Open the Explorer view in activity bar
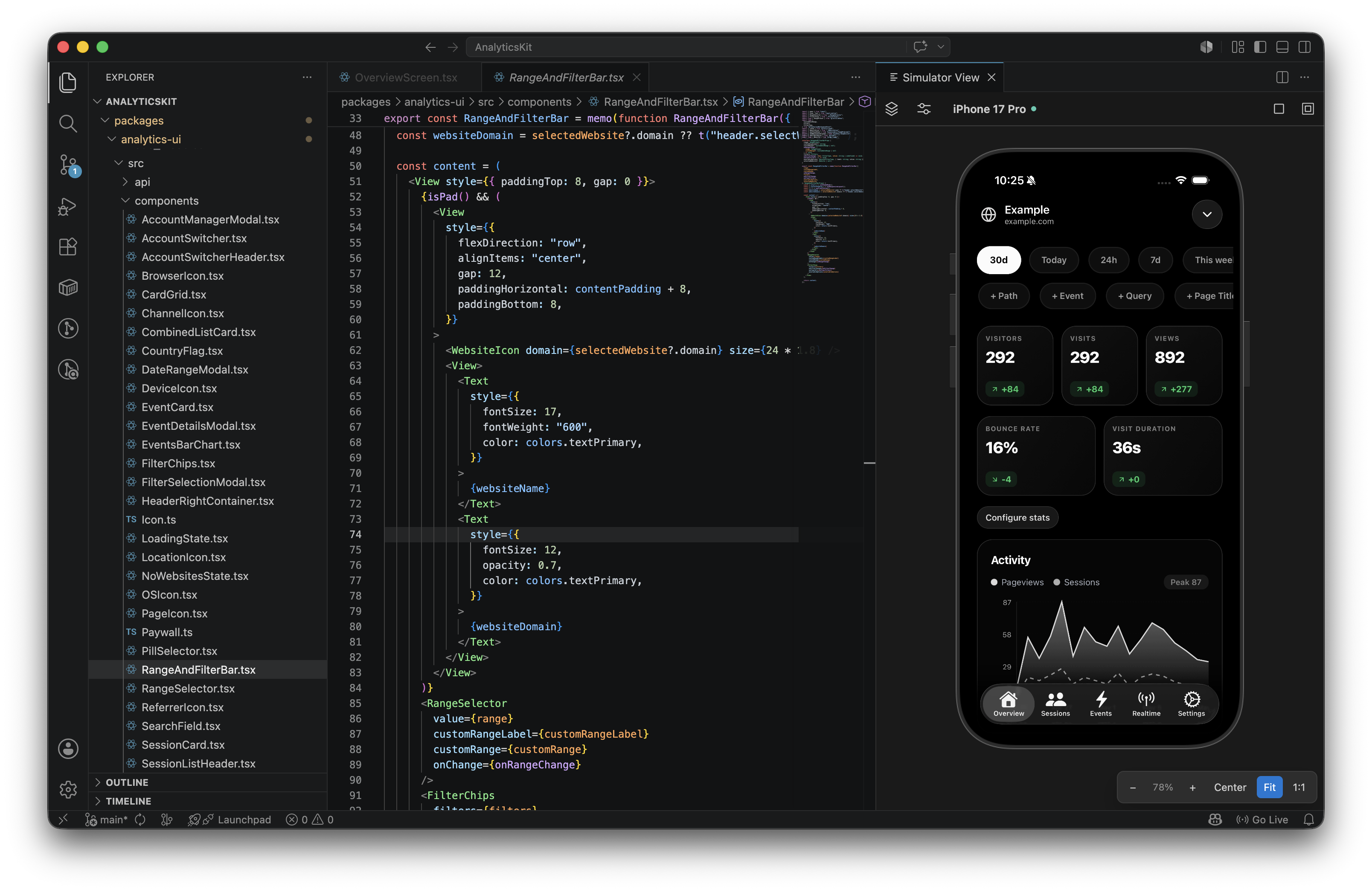Image resolution: width=1372 pixels, height=892 pixels. tap(68, 82)
